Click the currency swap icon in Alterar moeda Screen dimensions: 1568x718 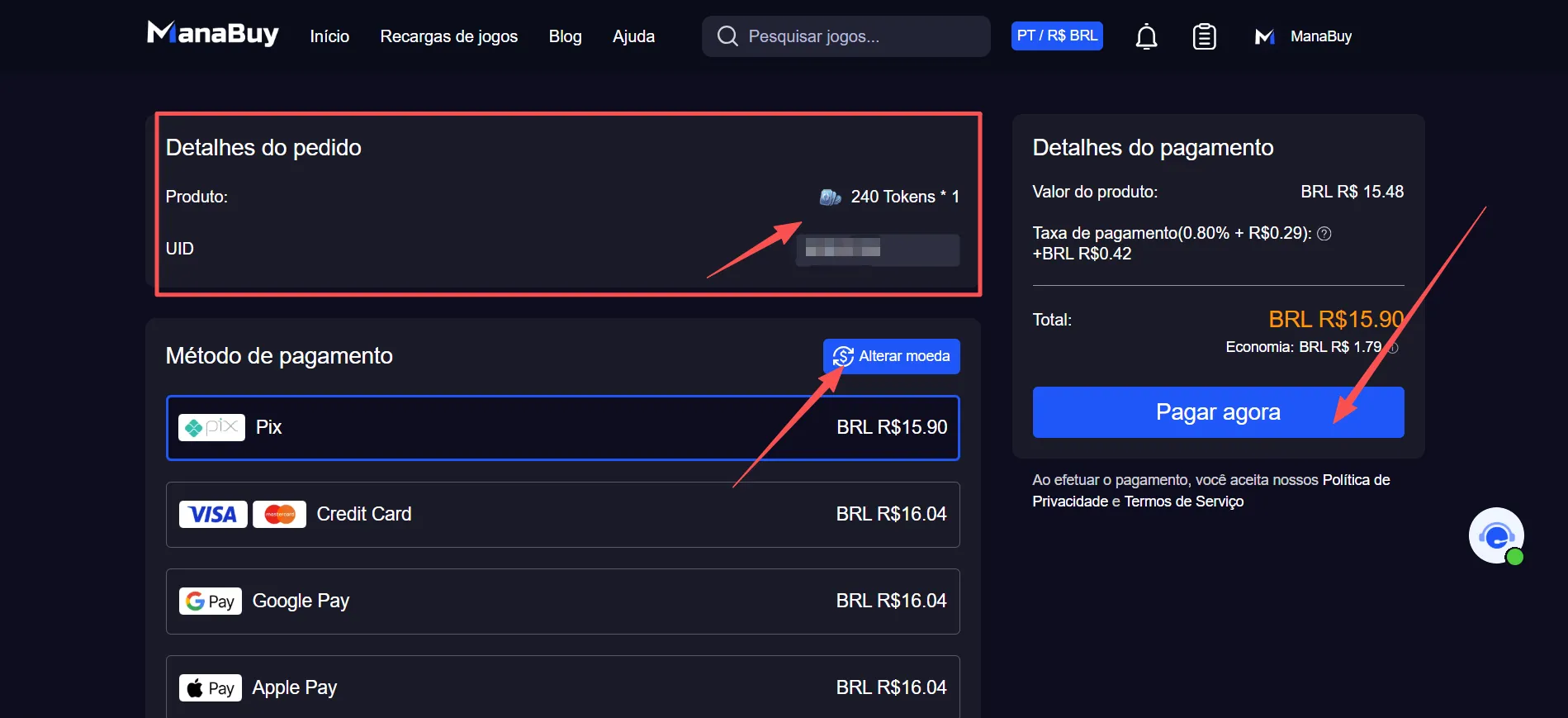pyautogui.click(x=843, y=356)
